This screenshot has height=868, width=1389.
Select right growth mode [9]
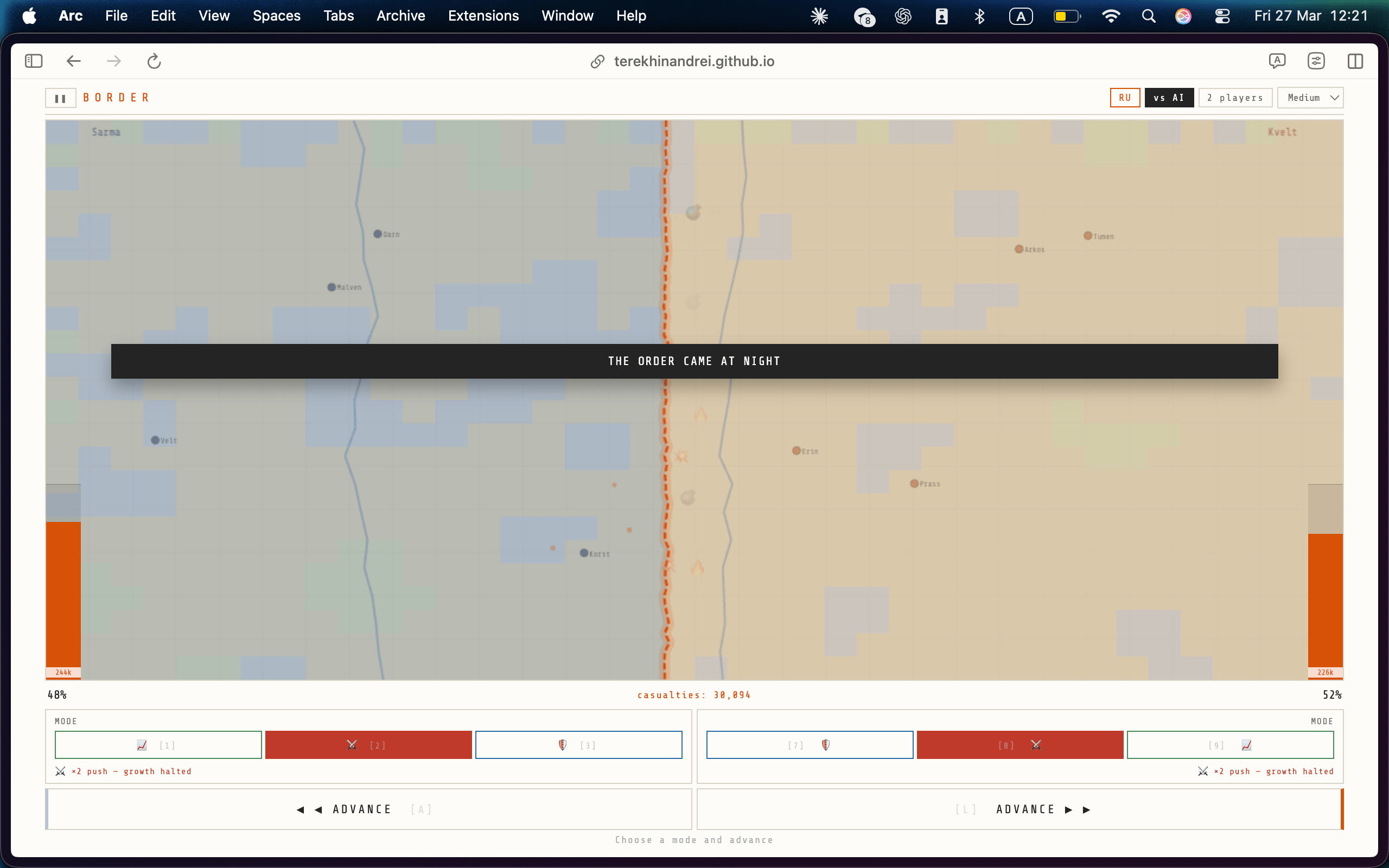tap(1229, 744)
